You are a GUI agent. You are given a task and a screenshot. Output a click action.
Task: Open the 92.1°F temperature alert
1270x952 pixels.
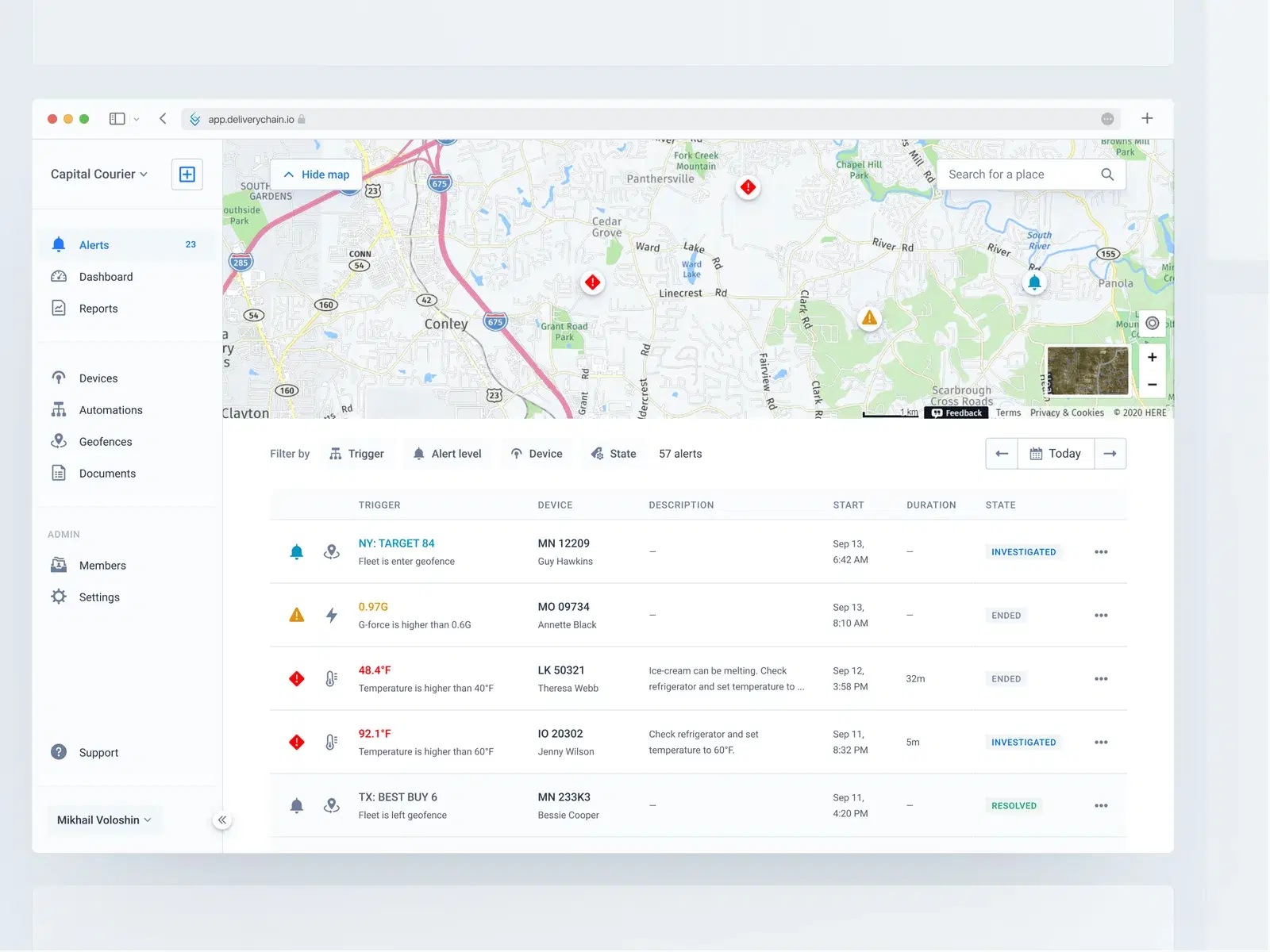[375, 734]
